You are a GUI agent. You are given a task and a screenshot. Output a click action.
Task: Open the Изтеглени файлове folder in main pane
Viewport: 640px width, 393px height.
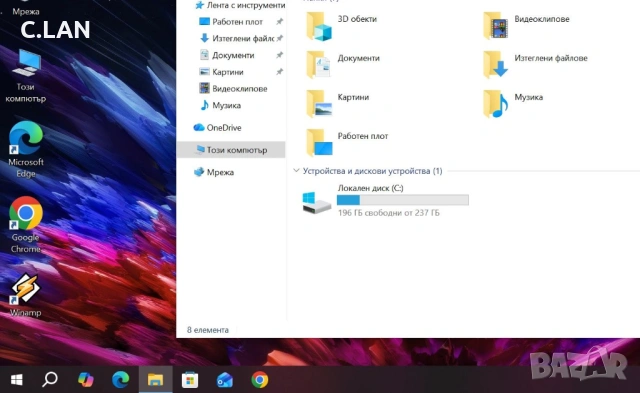(x=535, y=64)
